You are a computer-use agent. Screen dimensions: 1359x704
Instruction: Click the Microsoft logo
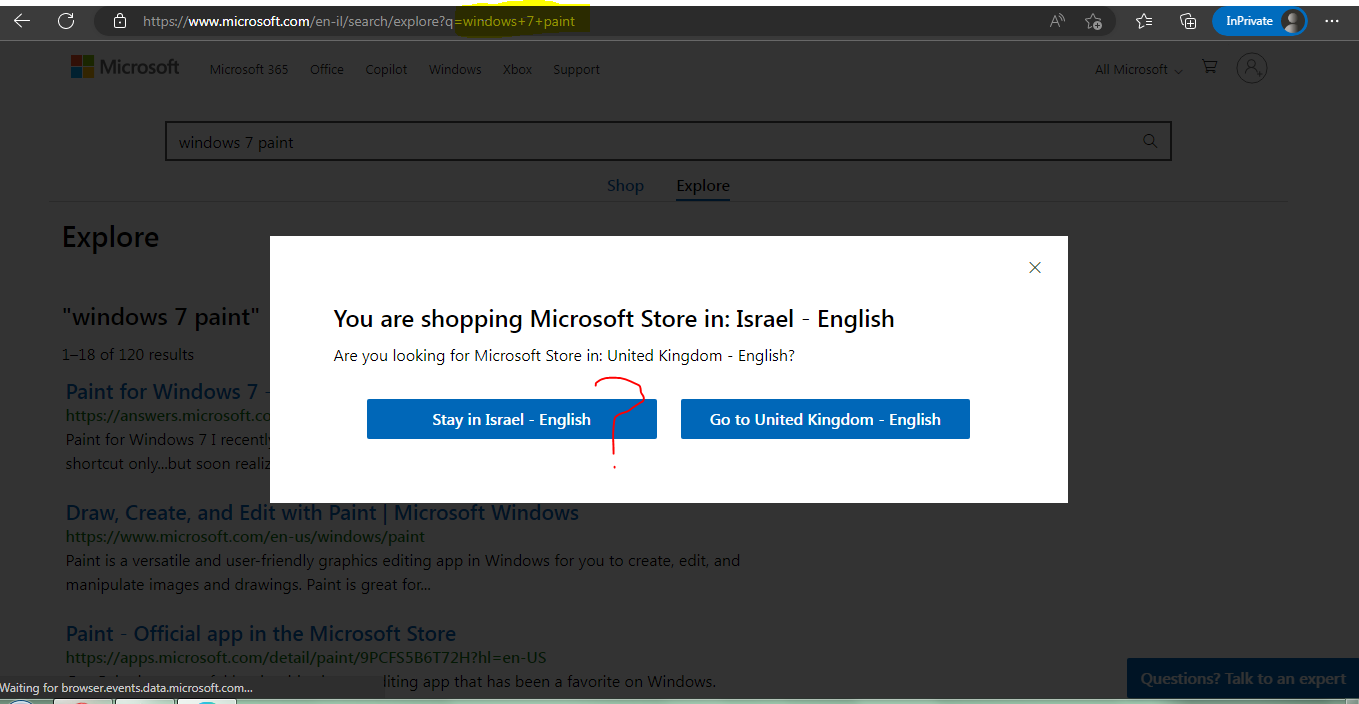coord(125,67)
